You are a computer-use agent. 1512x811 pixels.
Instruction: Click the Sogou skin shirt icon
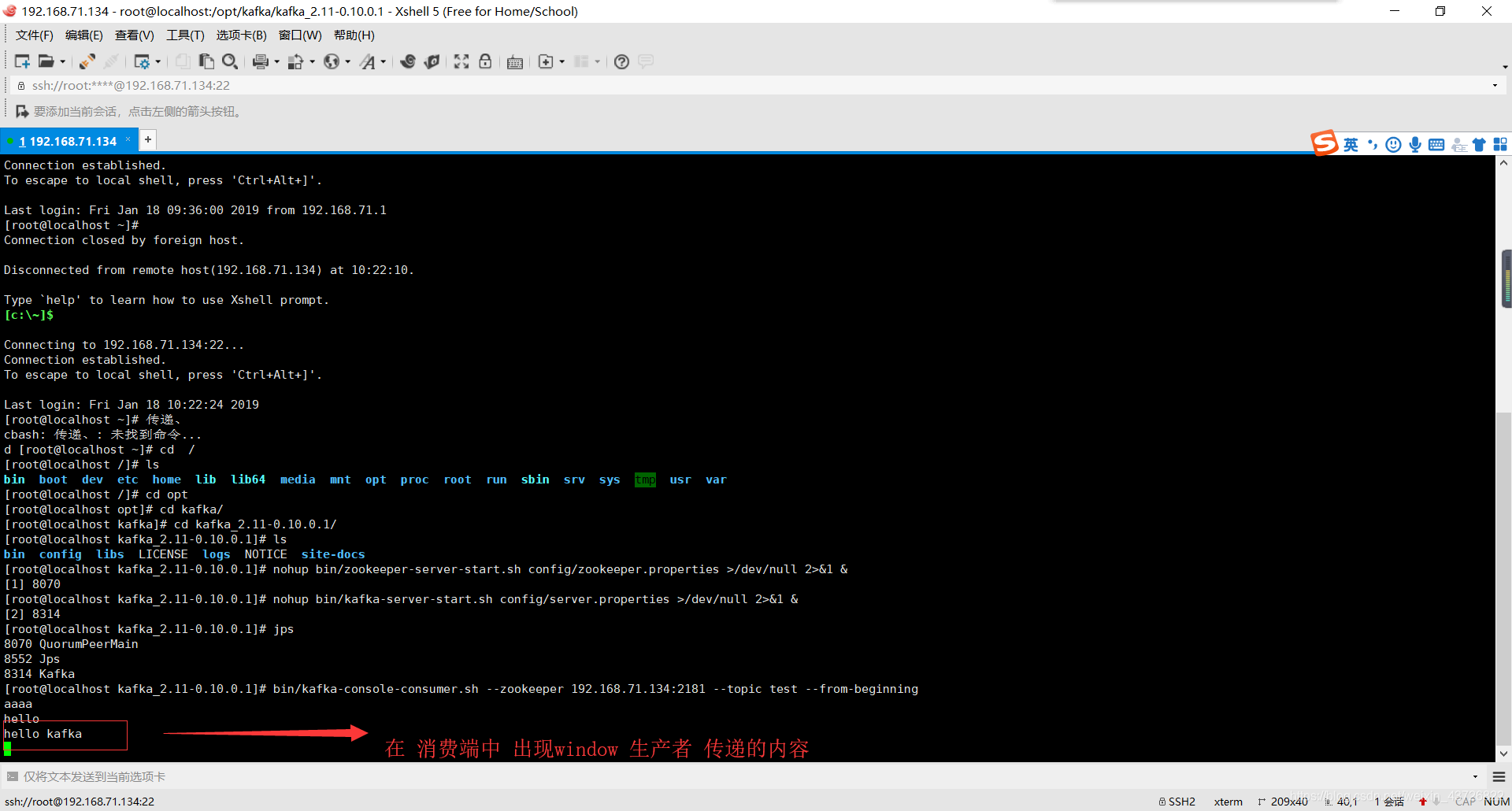[1479, 144]
